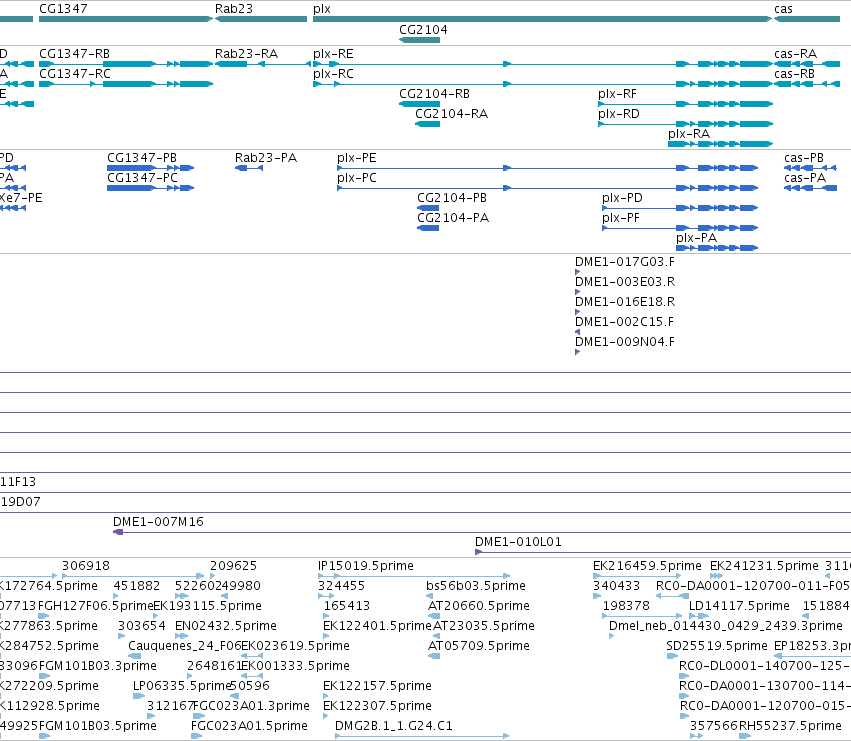Select EST 451882
Viewport: 851px width, 741px height.
pos(116,596)
